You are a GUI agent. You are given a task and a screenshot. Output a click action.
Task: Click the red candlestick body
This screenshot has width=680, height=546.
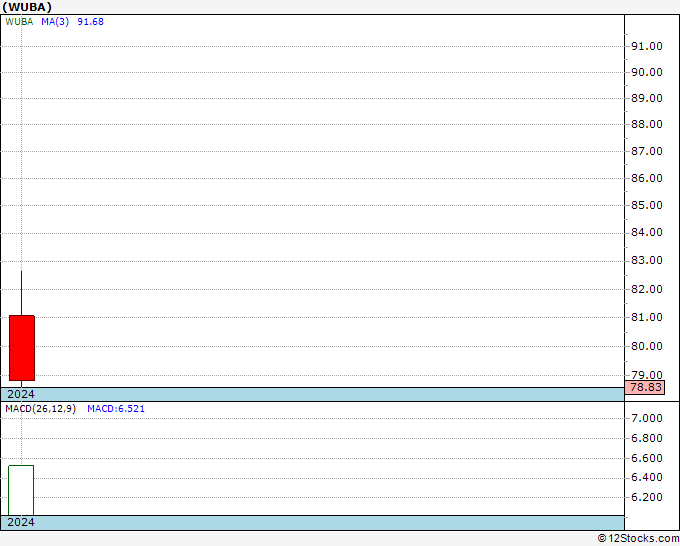22,348
